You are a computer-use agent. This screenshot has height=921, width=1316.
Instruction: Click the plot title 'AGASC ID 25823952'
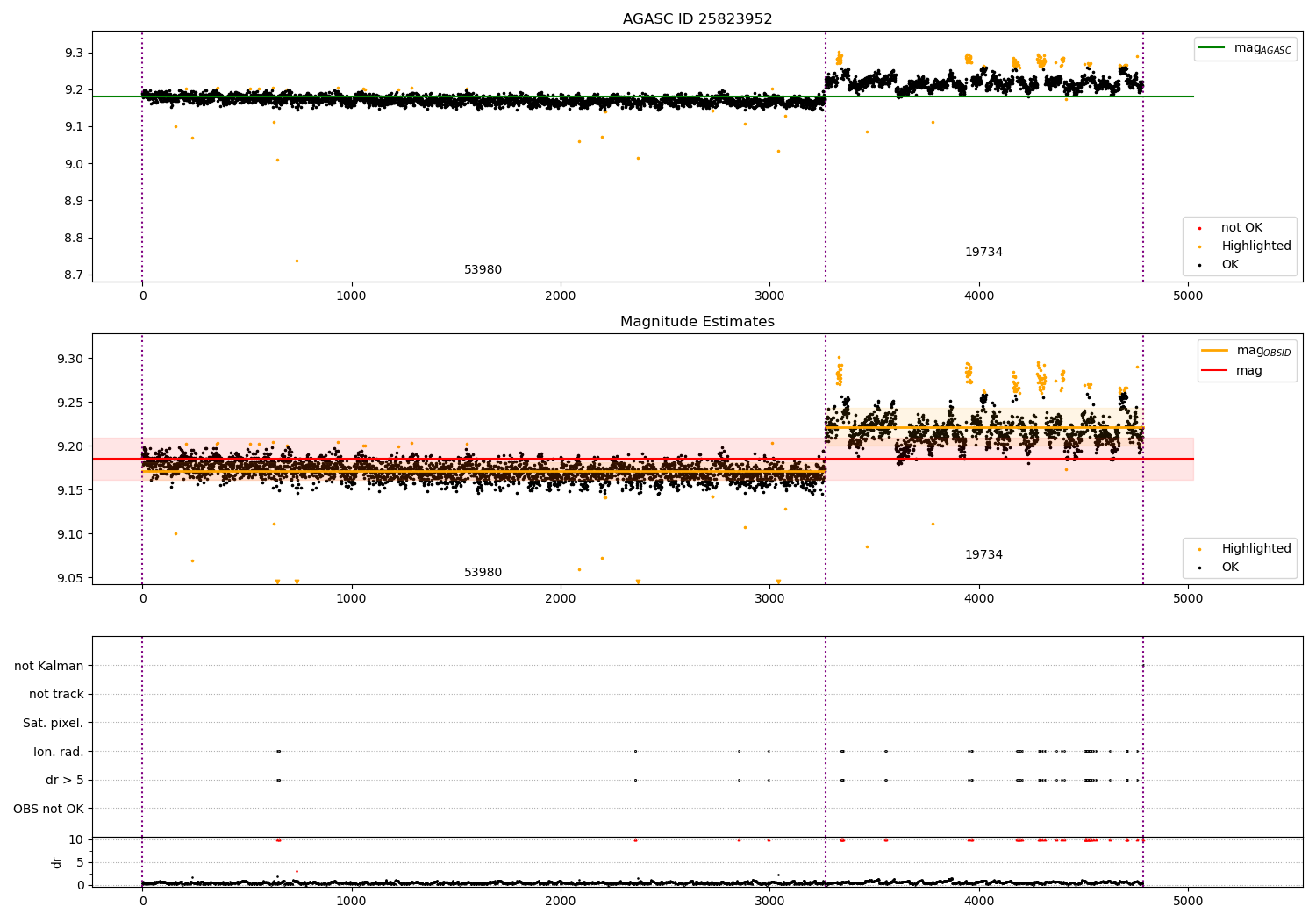click(x=697, y=19)
